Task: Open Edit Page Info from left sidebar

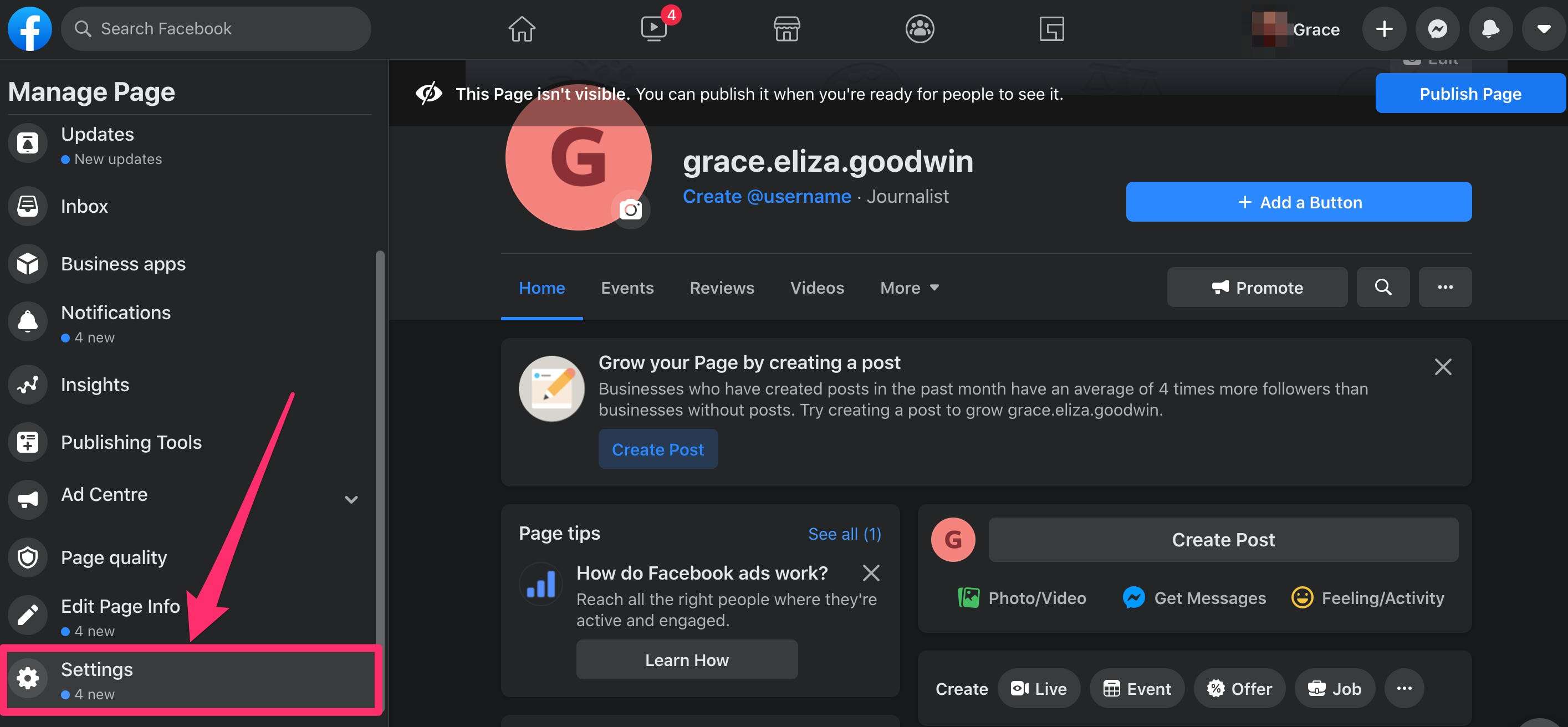Action: (121, 609)
